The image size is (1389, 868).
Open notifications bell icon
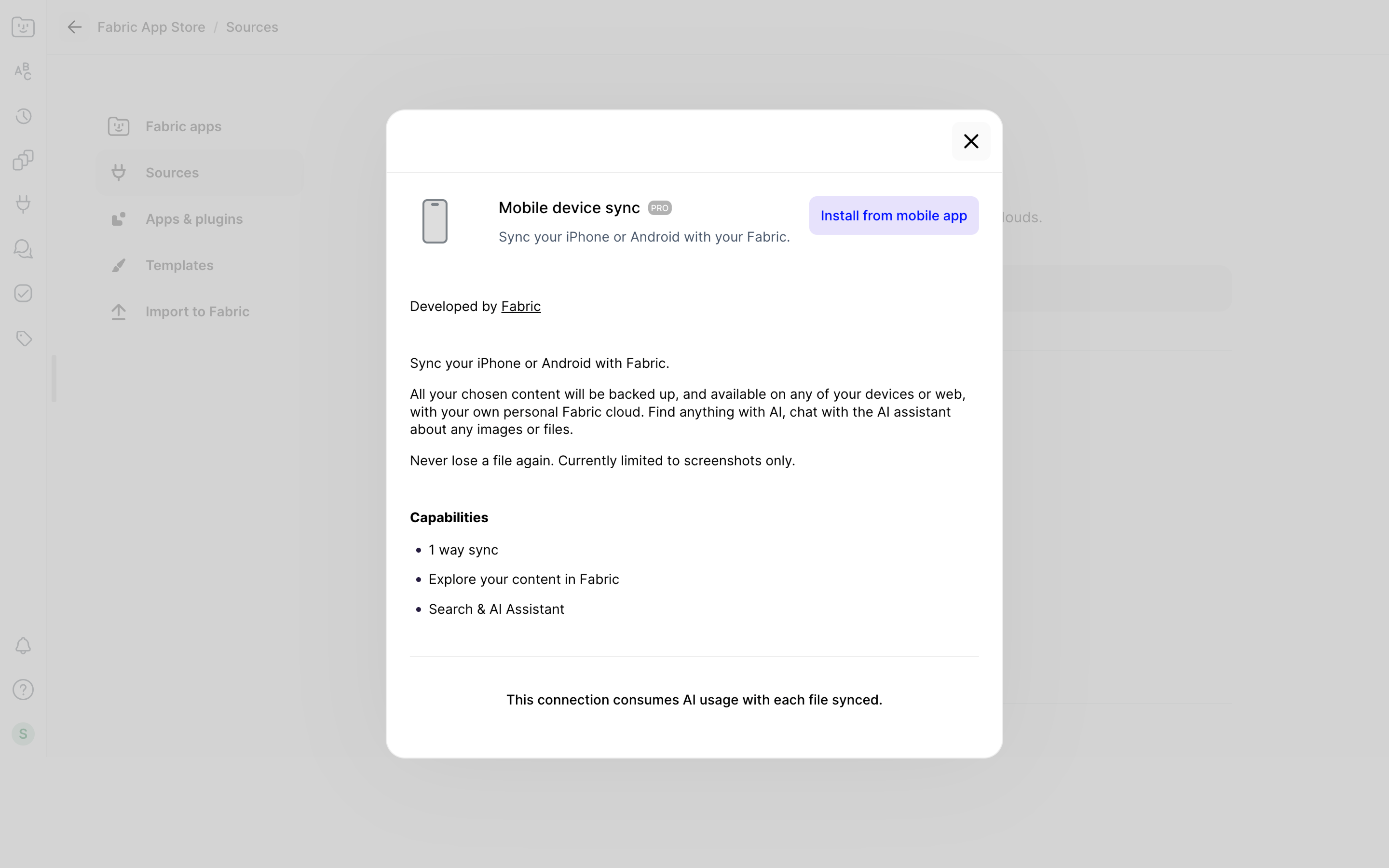23,646
